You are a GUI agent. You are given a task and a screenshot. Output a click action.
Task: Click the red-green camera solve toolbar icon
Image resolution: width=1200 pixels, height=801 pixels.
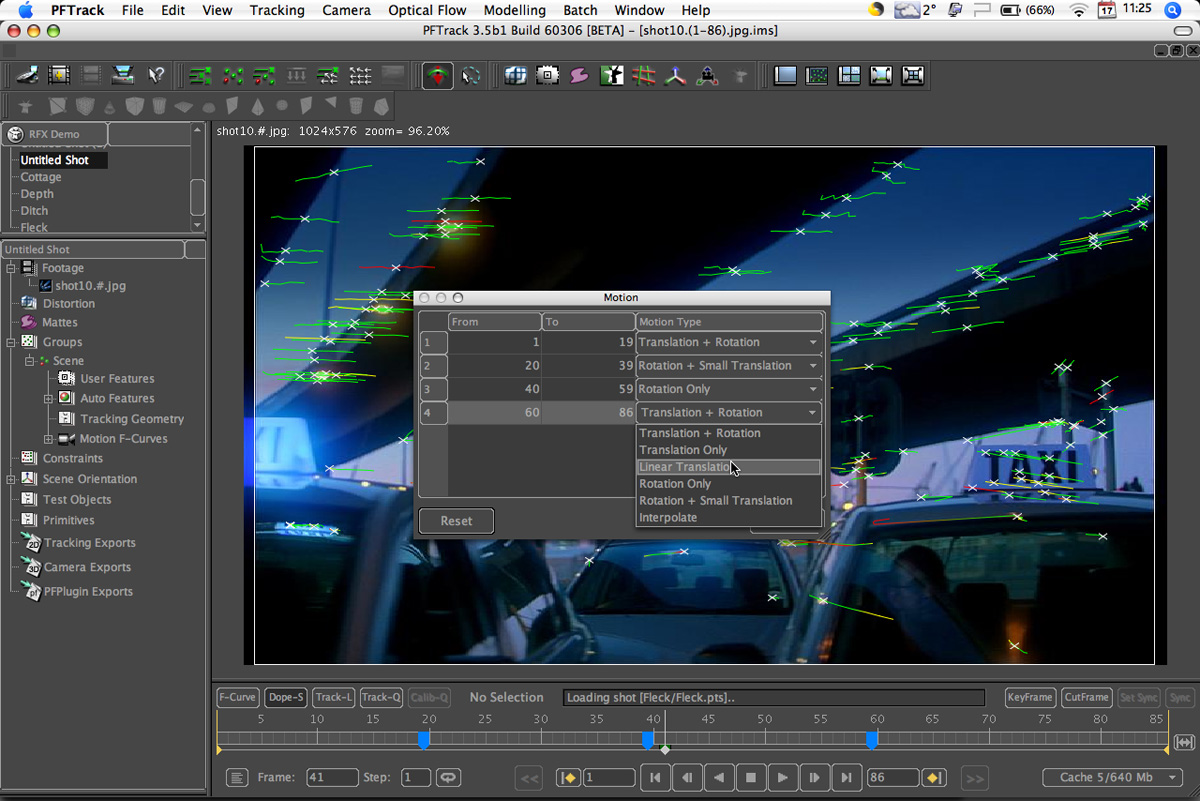point(437,75)
